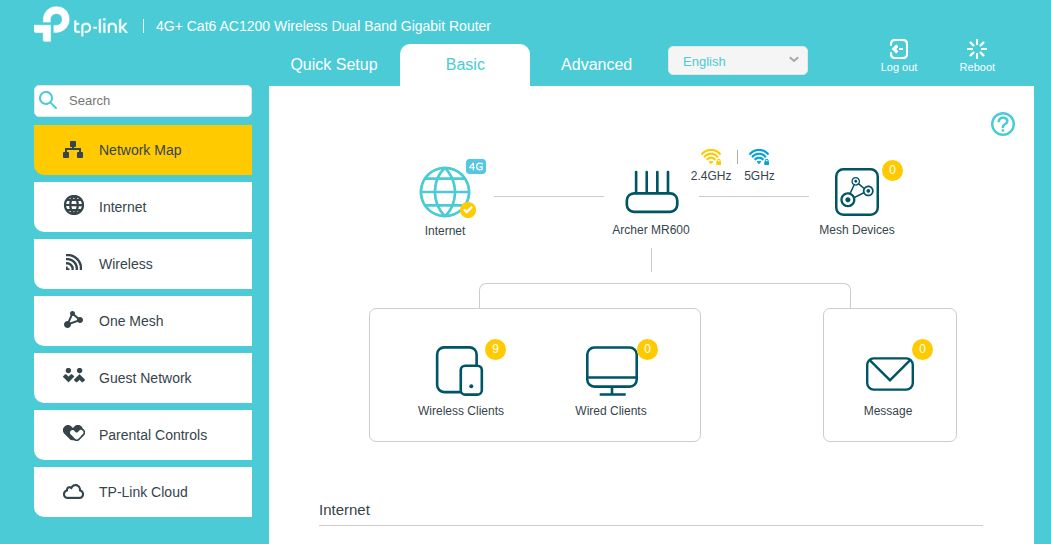Open the Message envelope icon
Viewport: 1051px width, 544px height.
(889, 374)
